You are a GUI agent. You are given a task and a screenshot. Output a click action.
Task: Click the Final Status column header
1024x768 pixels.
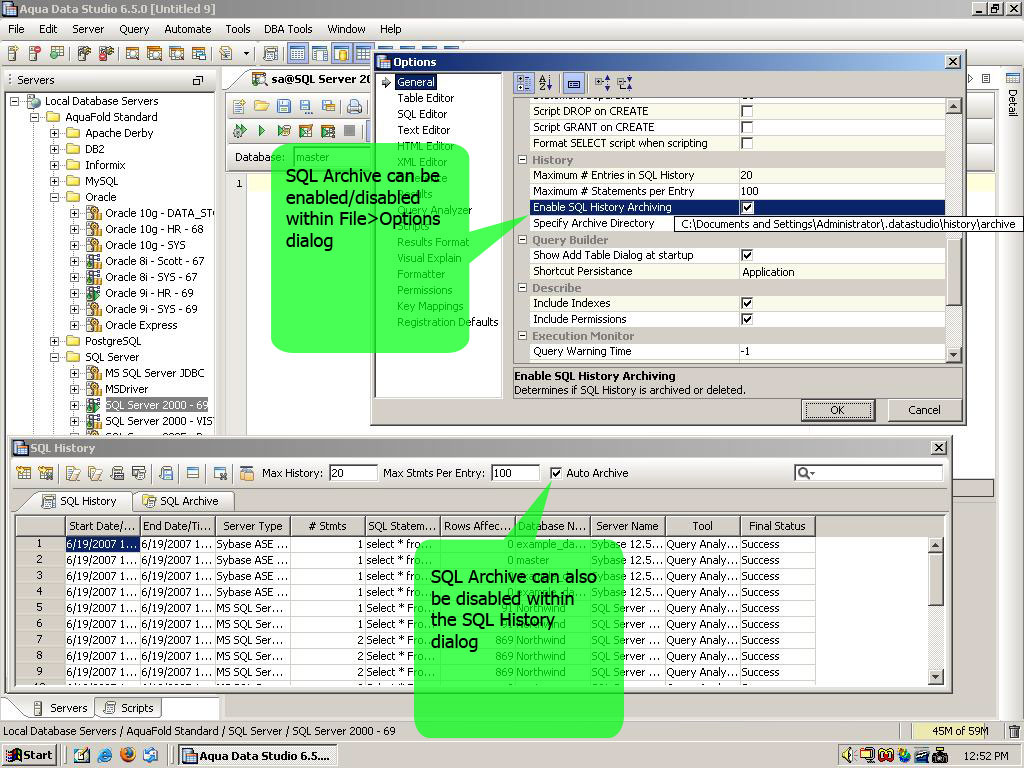777,526
